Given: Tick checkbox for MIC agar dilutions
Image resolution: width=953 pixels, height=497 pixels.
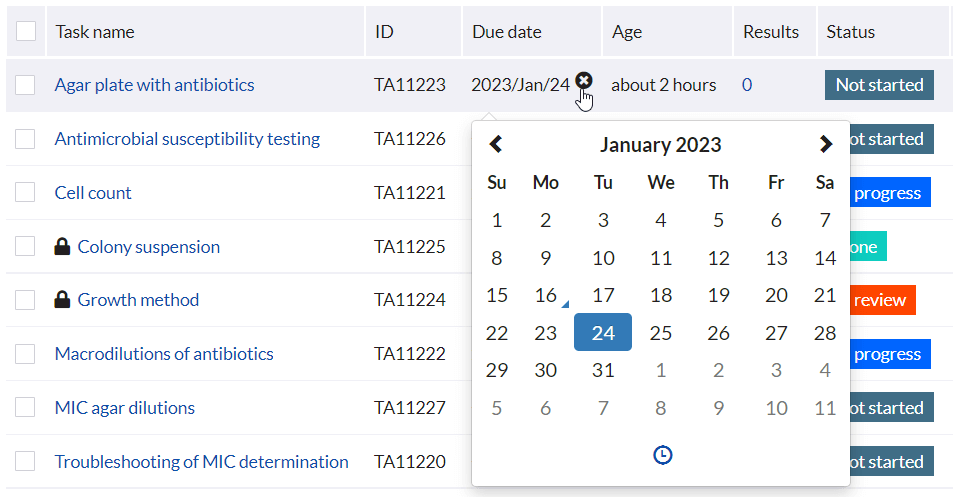Looking at the screenshot, I should tap(25, 408).
